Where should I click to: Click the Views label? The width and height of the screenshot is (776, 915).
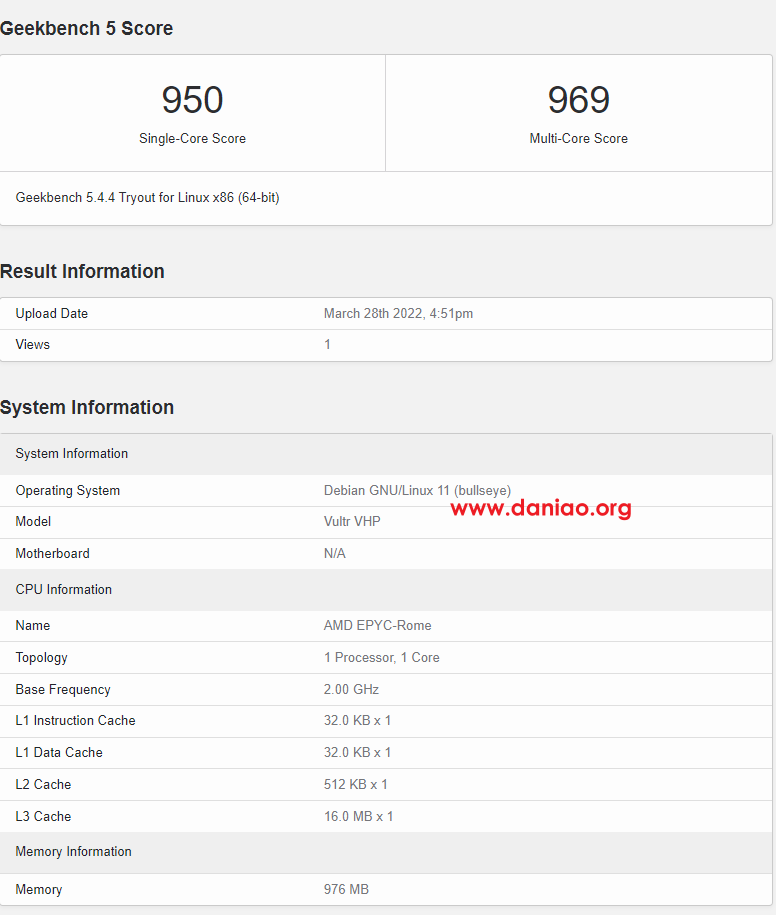[33, 344]
